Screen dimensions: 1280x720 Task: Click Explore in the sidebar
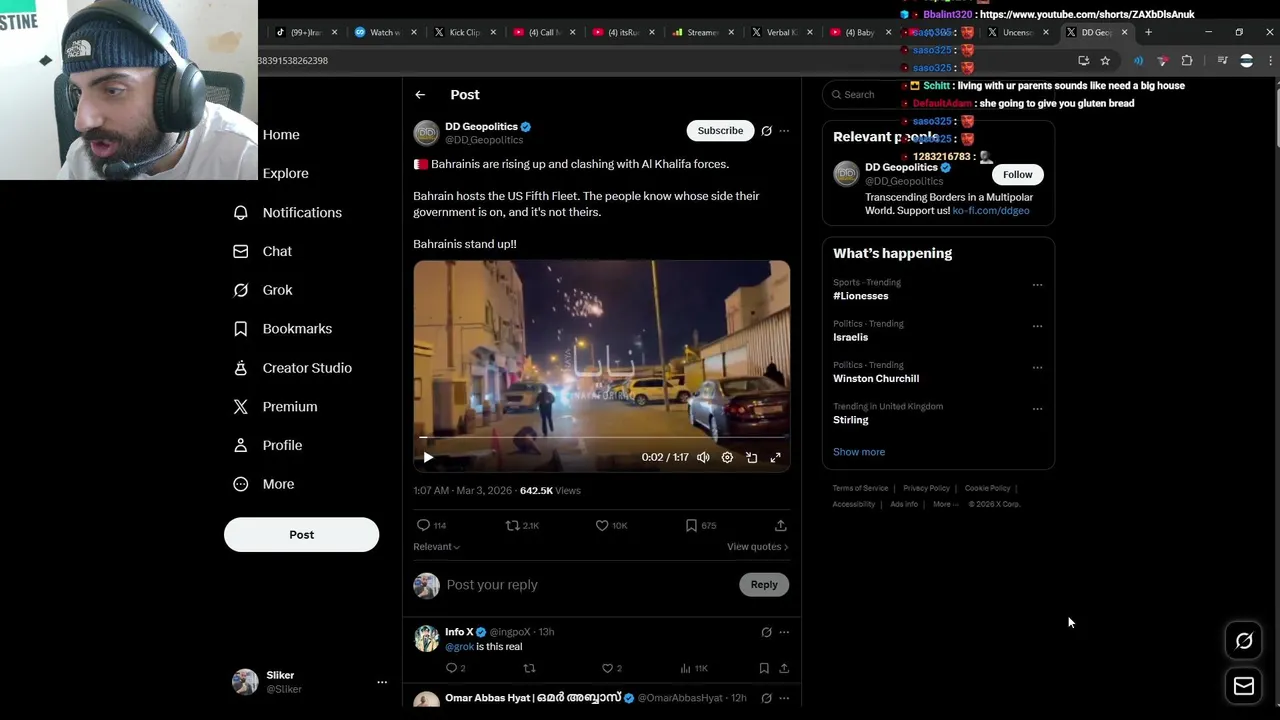click(x=285, y=173)
